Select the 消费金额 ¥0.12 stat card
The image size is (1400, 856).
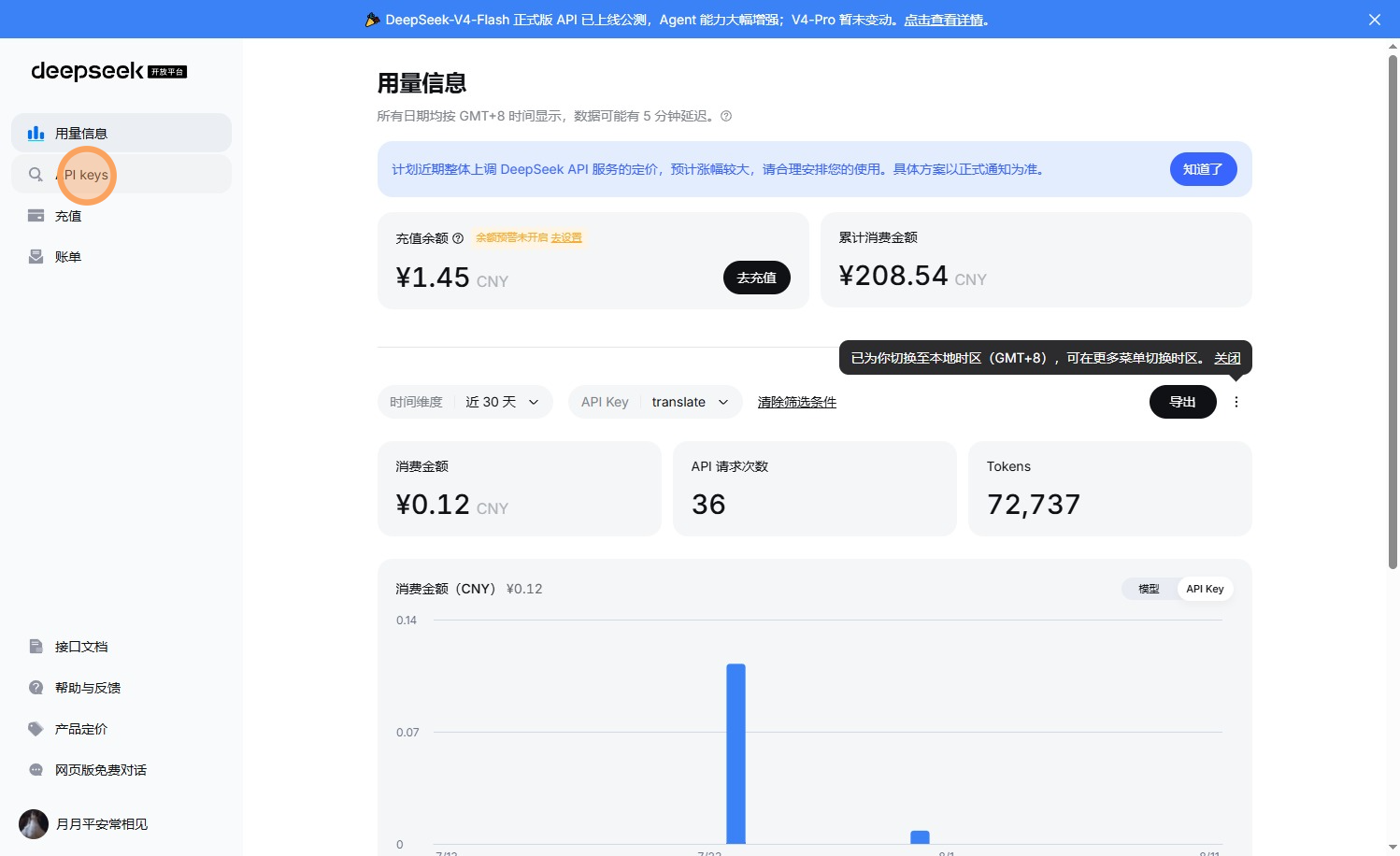pos(520,489)
